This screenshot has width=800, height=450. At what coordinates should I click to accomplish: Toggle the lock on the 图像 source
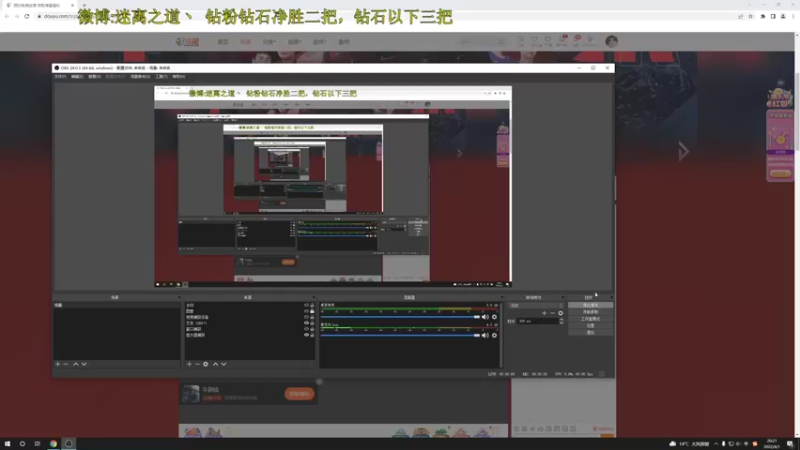(x=312, y=311)
